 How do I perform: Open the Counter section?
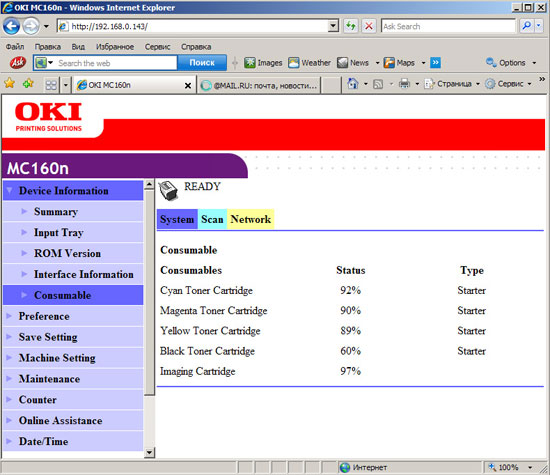73,400
